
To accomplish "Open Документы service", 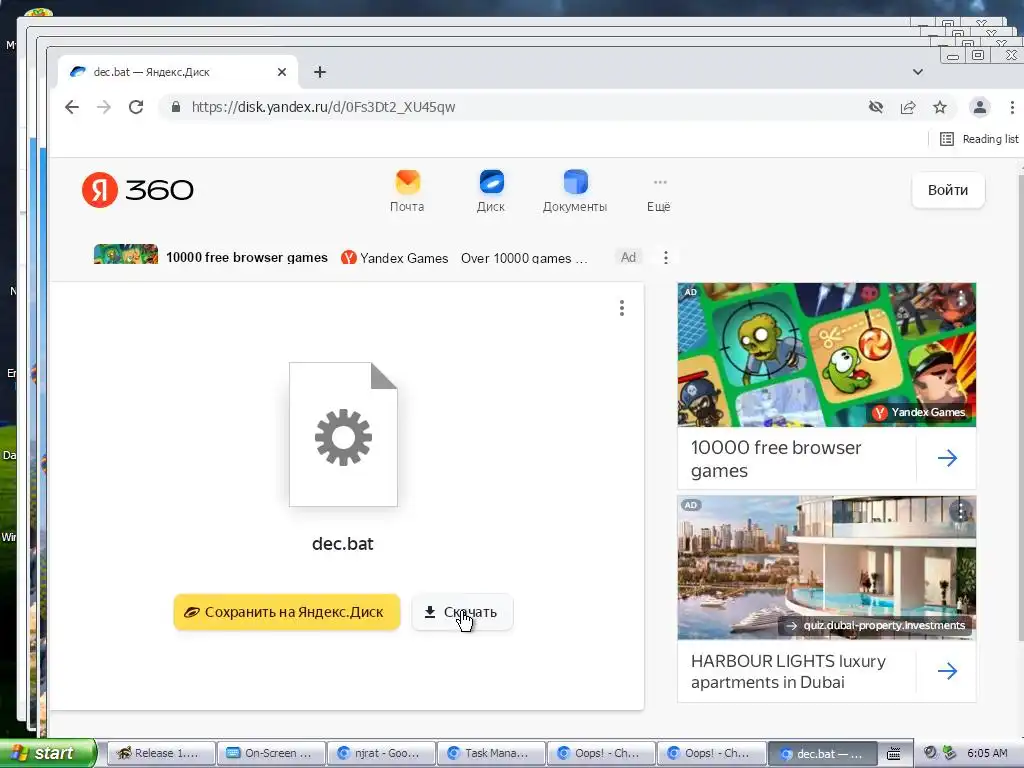I will [x=575, y=191].
